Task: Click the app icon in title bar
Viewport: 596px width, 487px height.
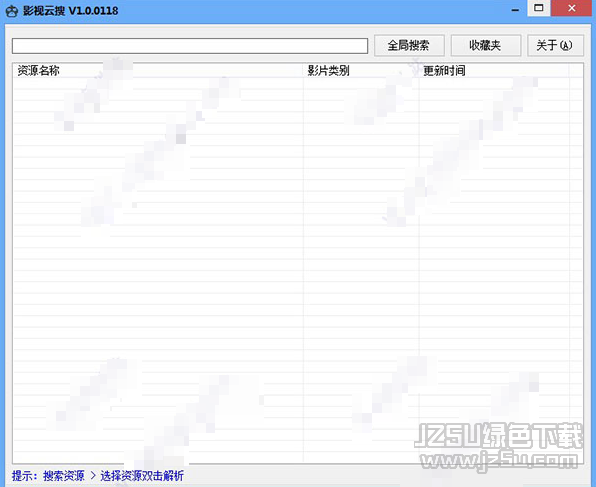Action: tap(12, 11)
